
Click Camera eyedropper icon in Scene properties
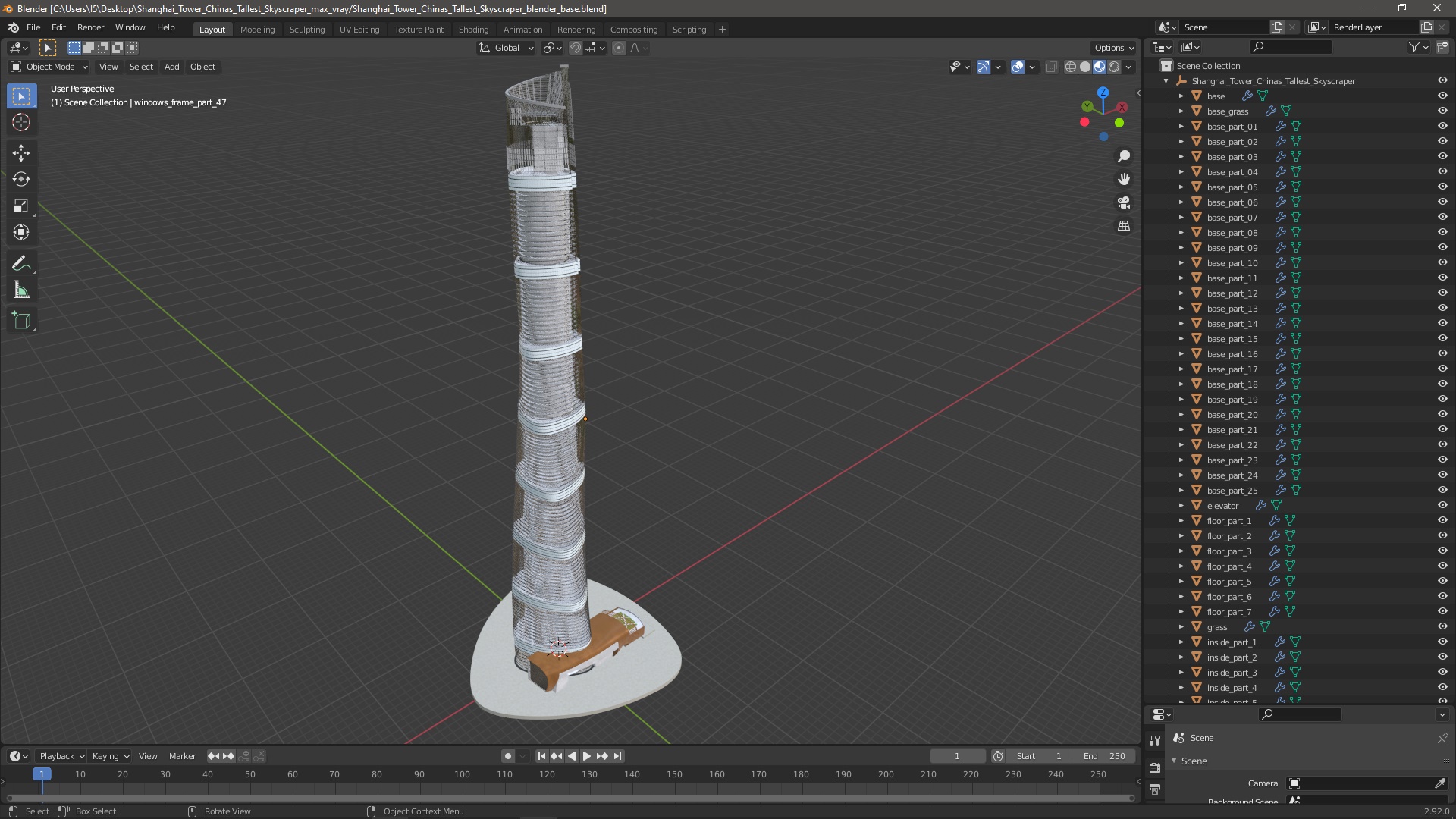[1440, 783]
